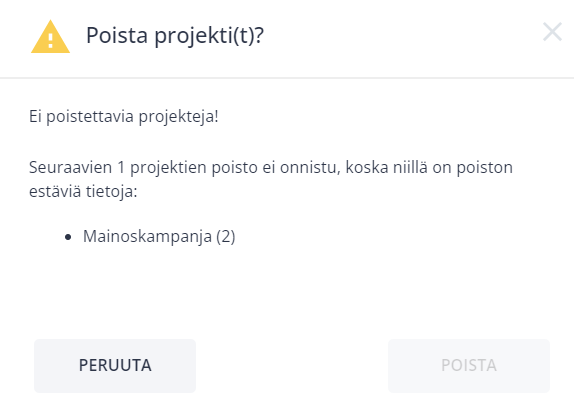This screenshot has height=405, width=574.
Task: Click the word 'Mainoskampanja' in the blocked list
Action: coord(148,237)
